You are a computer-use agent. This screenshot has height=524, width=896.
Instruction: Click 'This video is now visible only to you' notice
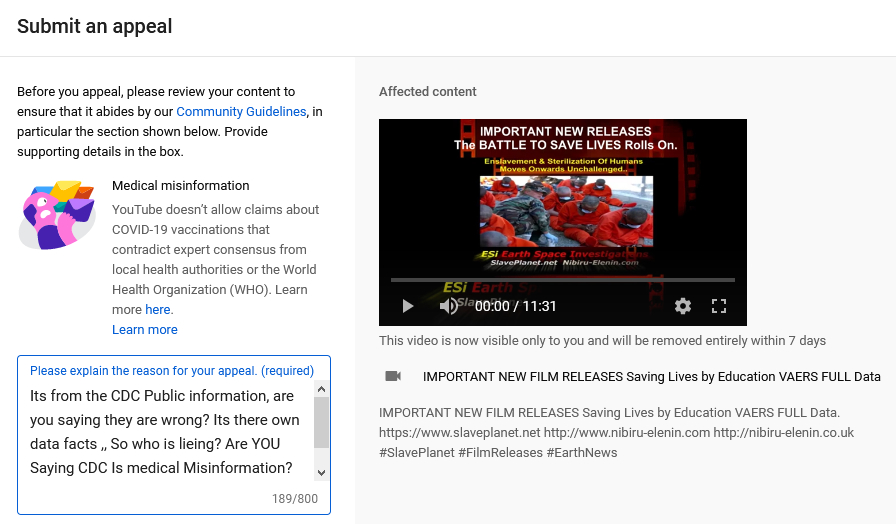pyautogui.click(x=602, y=341)
